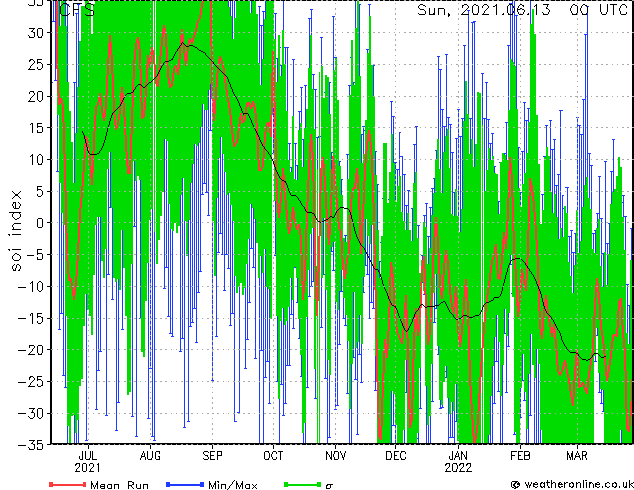Click the MAR axis label
This screenshot has height=490, width=634.
[x=577, y=456]
